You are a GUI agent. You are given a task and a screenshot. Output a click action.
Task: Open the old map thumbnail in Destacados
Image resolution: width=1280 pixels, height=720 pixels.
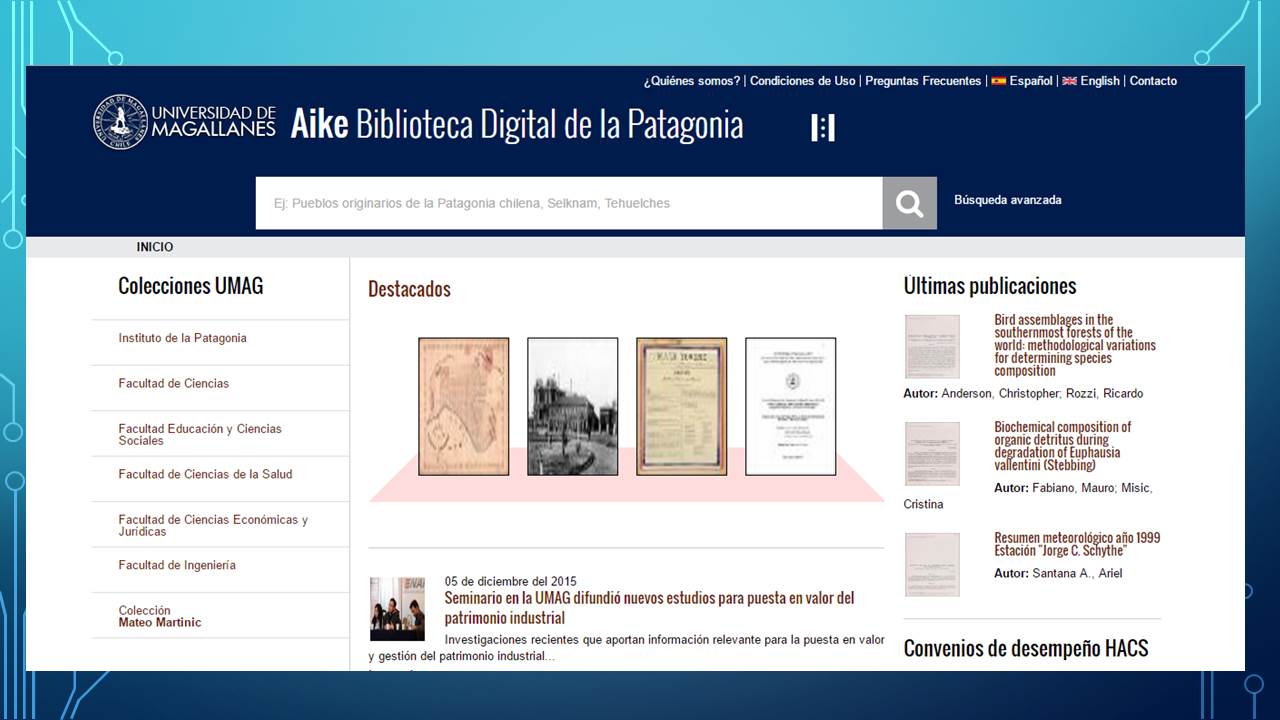[x=463, y=406]
